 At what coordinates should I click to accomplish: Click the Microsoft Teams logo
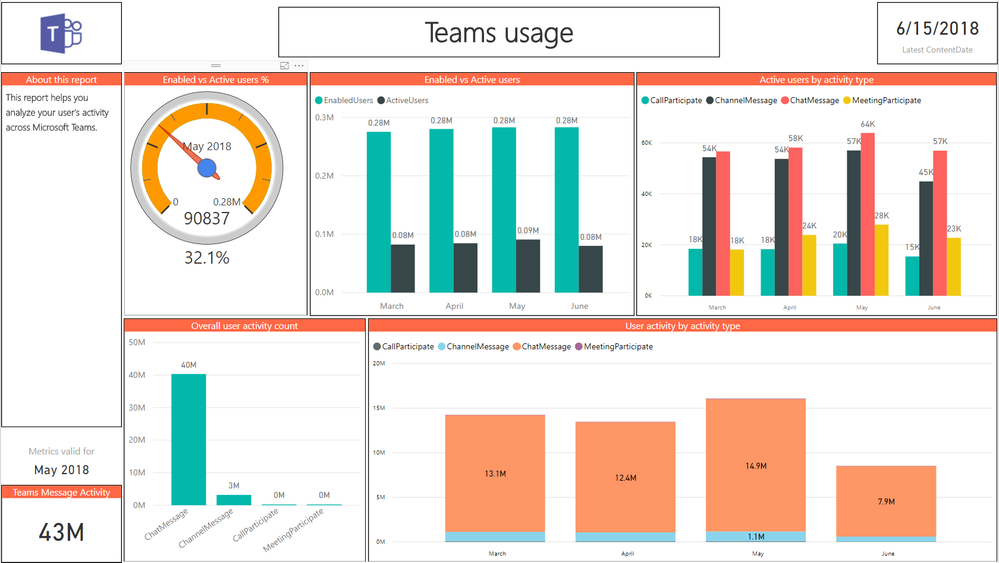coord(61,33)
